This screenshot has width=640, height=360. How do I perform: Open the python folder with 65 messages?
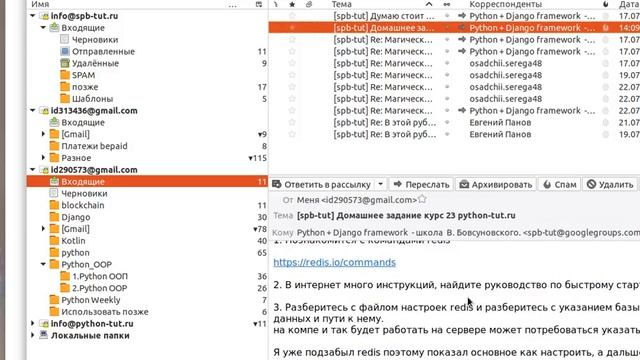(x=75, y=253)
